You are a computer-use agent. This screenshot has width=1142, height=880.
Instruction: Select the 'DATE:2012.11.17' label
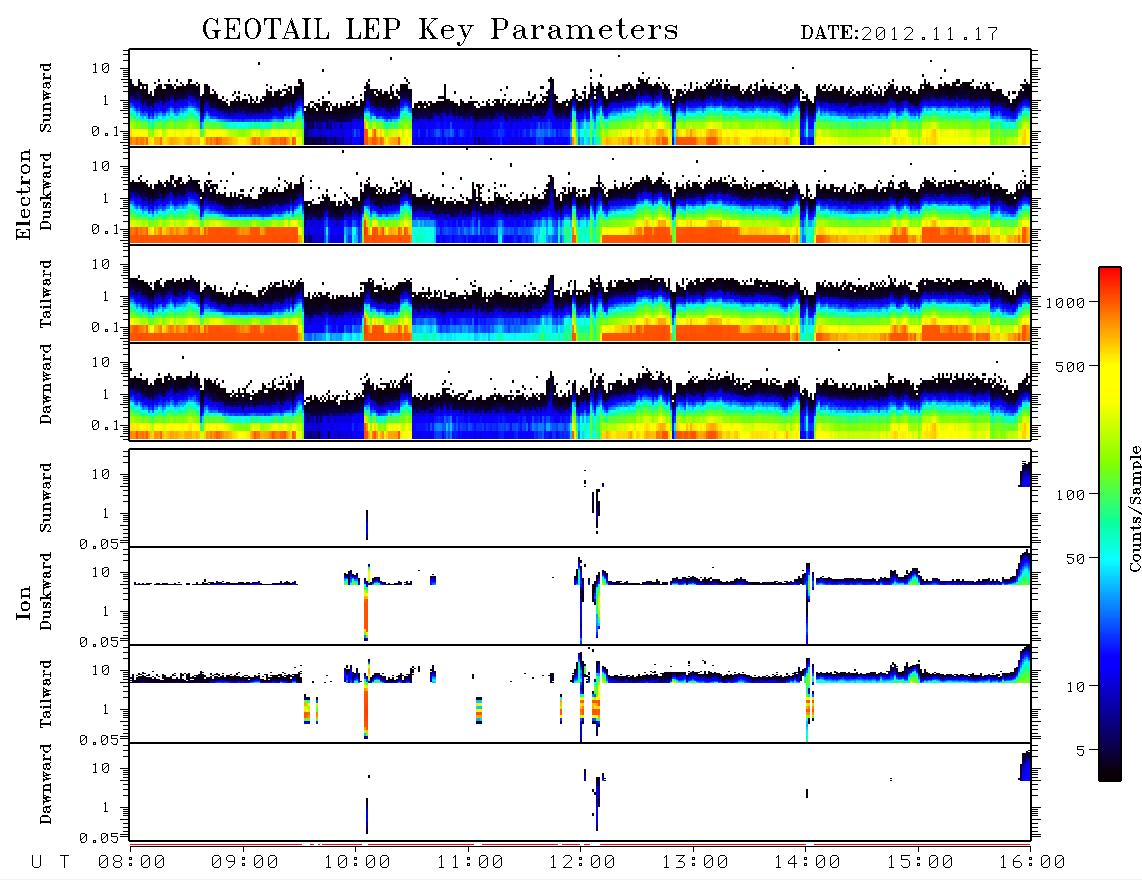coord(899,34)
